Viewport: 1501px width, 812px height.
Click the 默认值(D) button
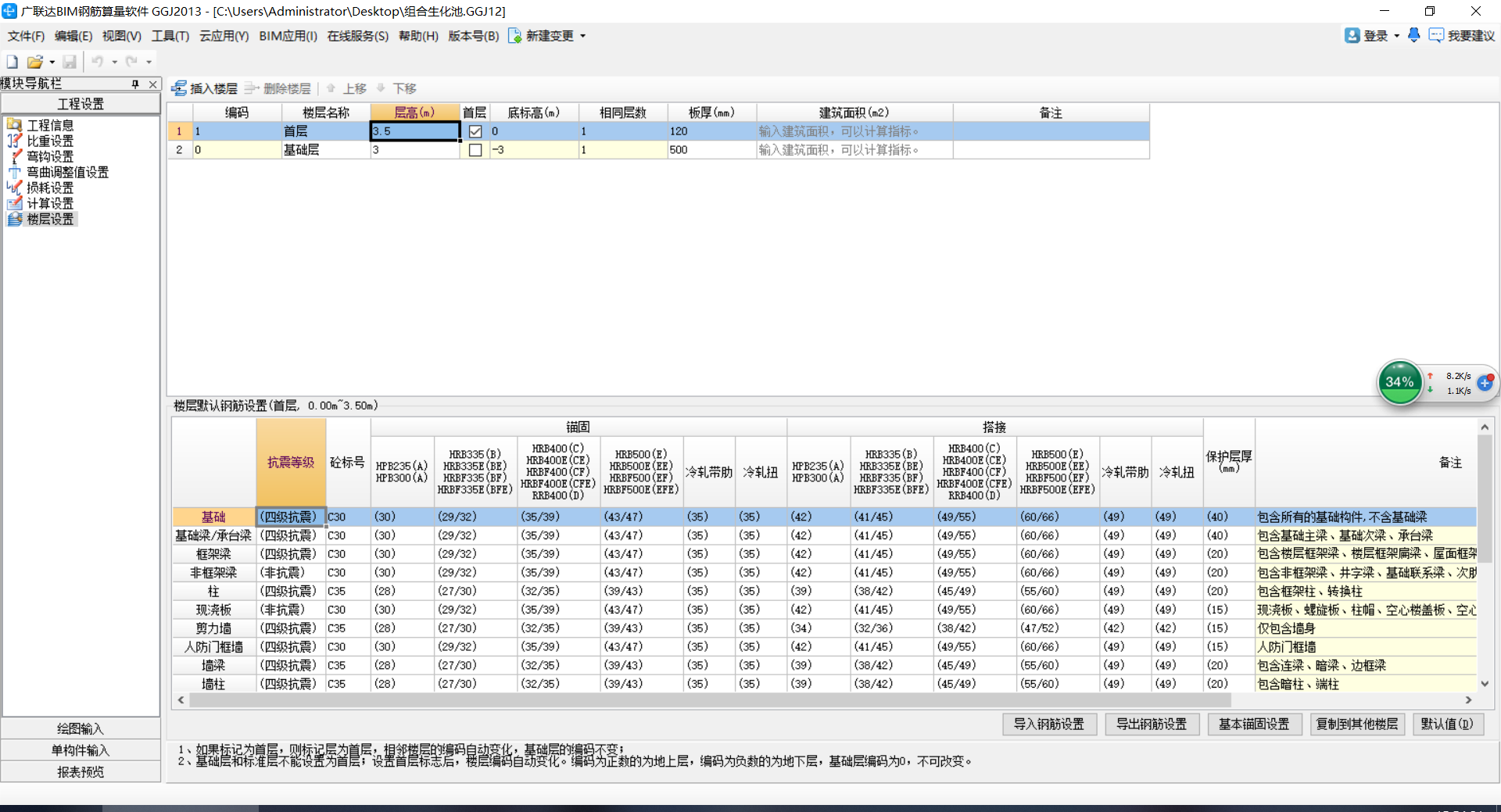[1447, 724]
